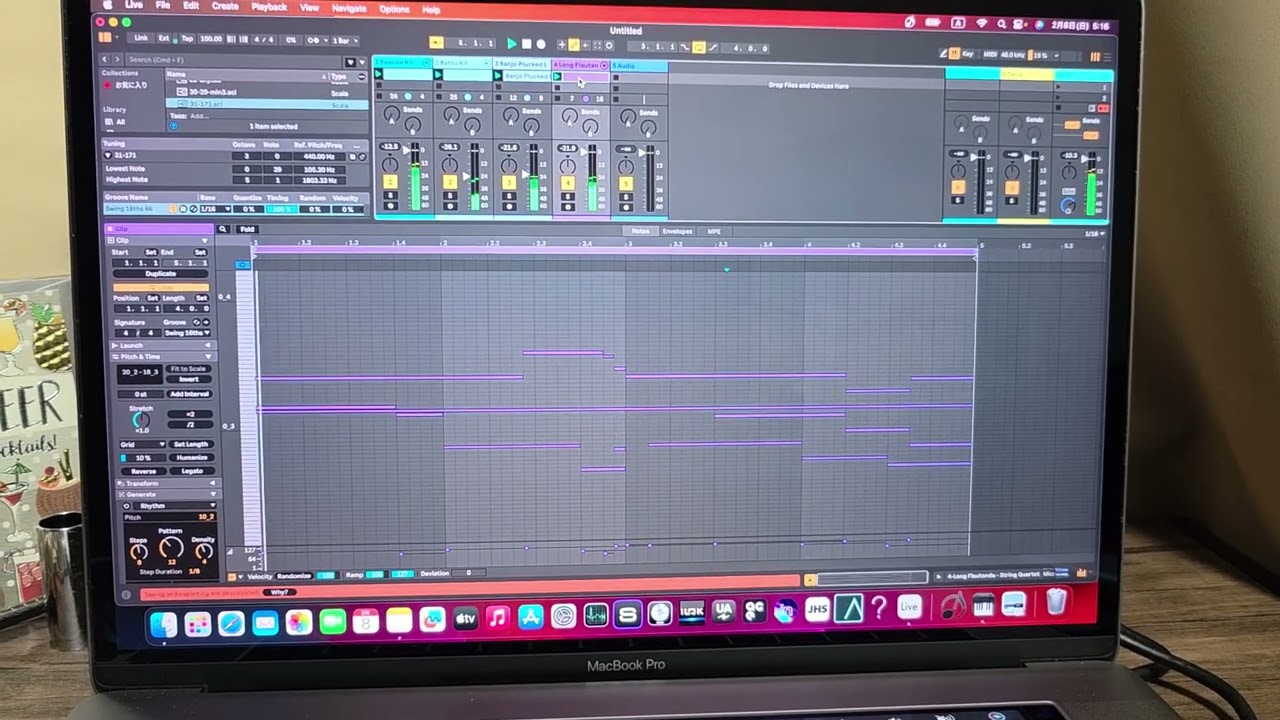Open the MPE tab
1280x720 pixels.
click(x=714, y=231)
